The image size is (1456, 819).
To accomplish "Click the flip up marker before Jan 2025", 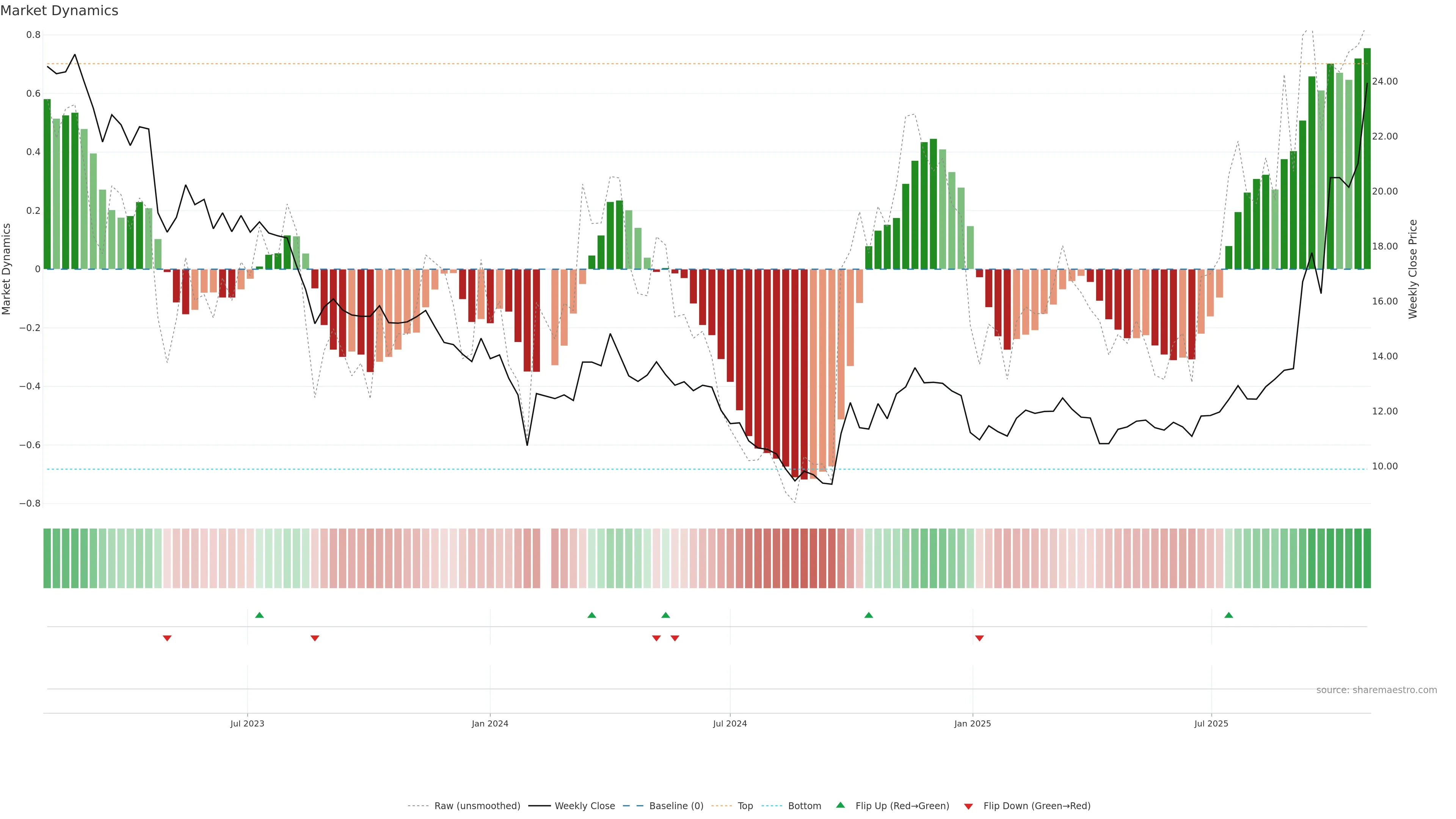I will [x=869, y=615].
